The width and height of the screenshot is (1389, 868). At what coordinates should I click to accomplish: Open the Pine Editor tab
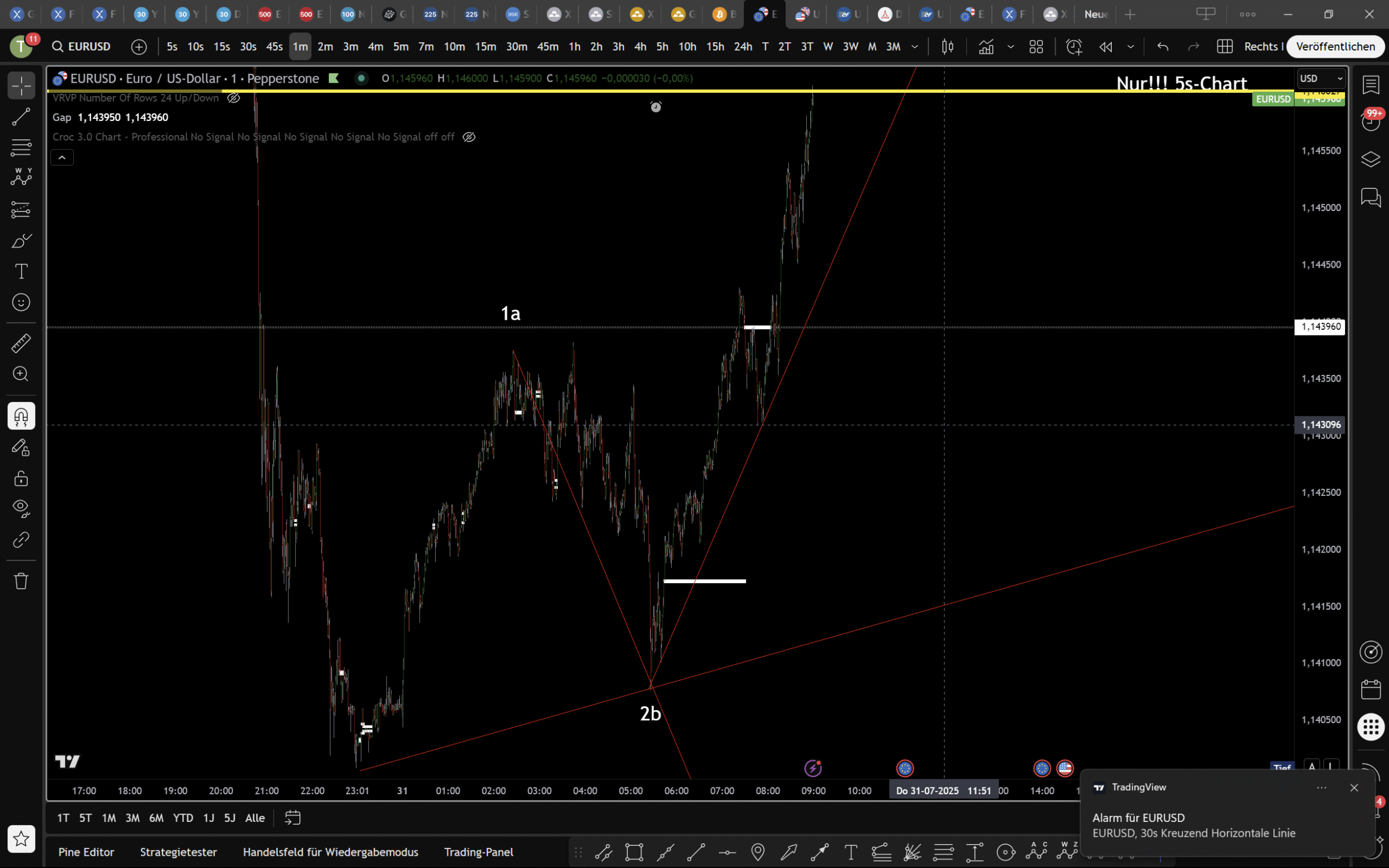click(86, 852)
